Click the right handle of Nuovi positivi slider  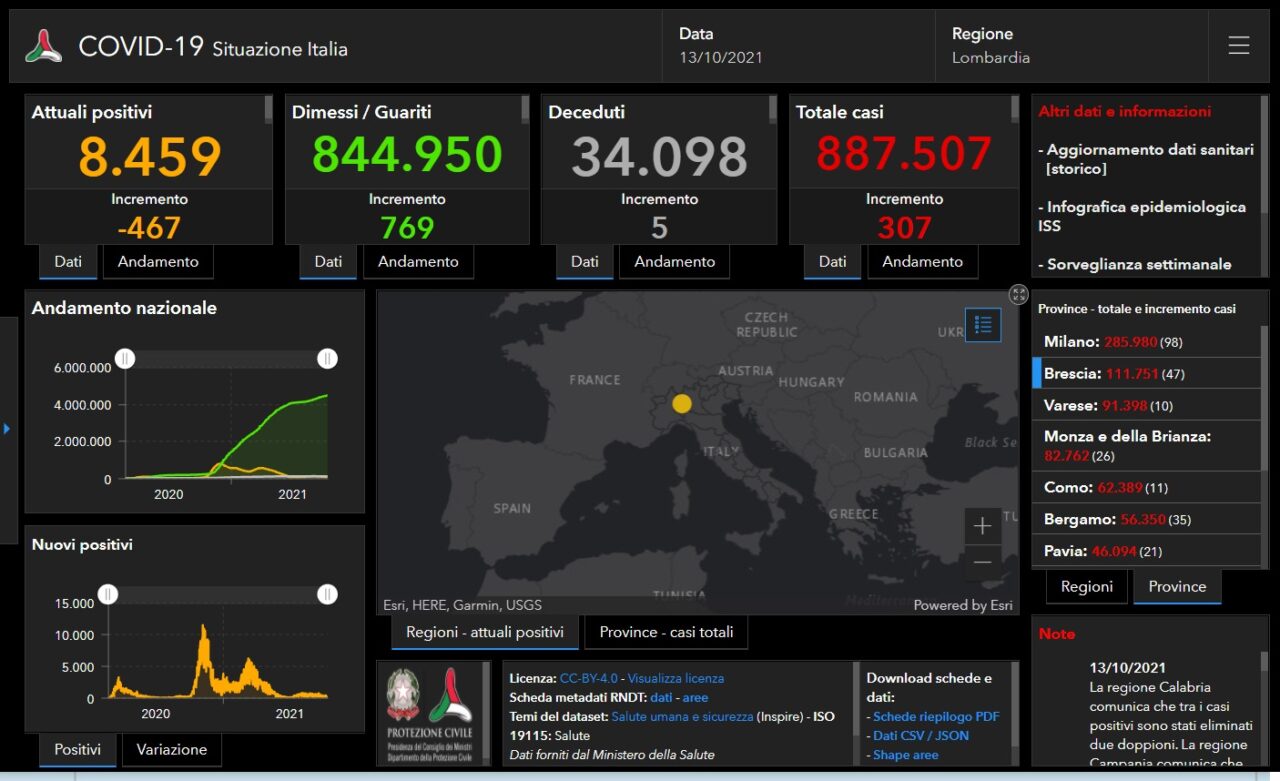click(327, 595)
